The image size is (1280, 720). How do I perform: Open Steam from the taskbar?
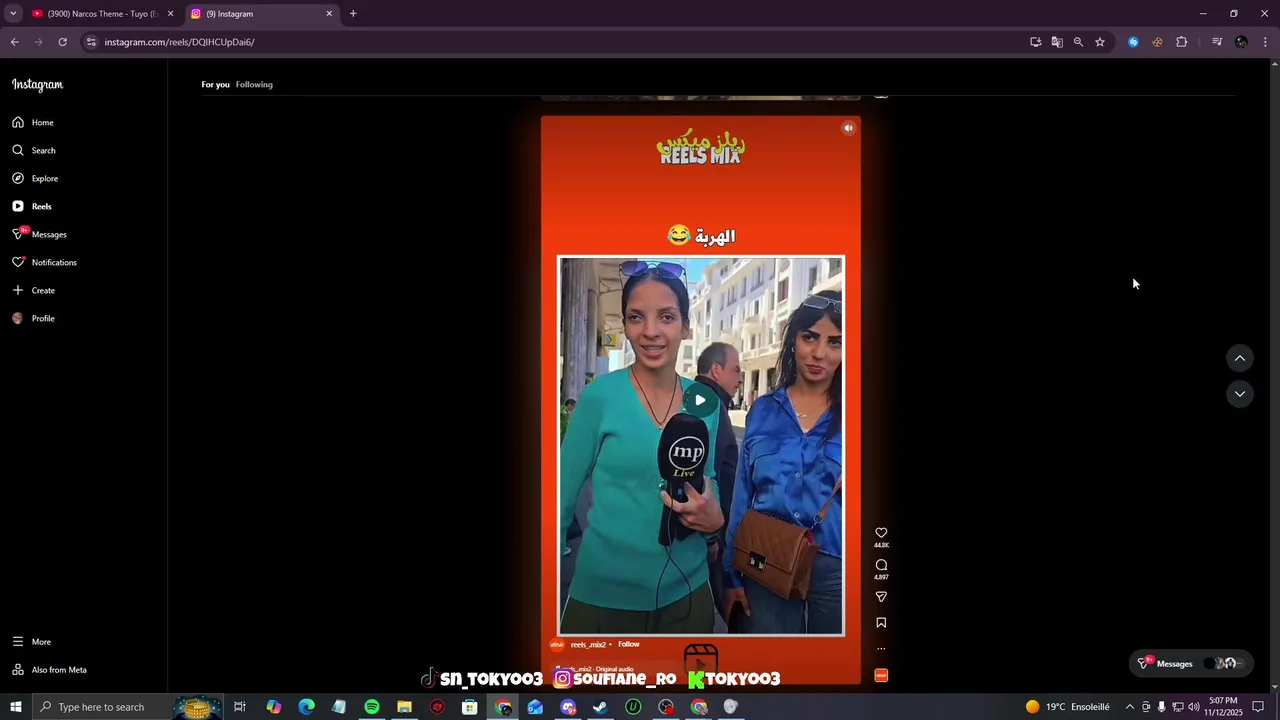point(600,707)
